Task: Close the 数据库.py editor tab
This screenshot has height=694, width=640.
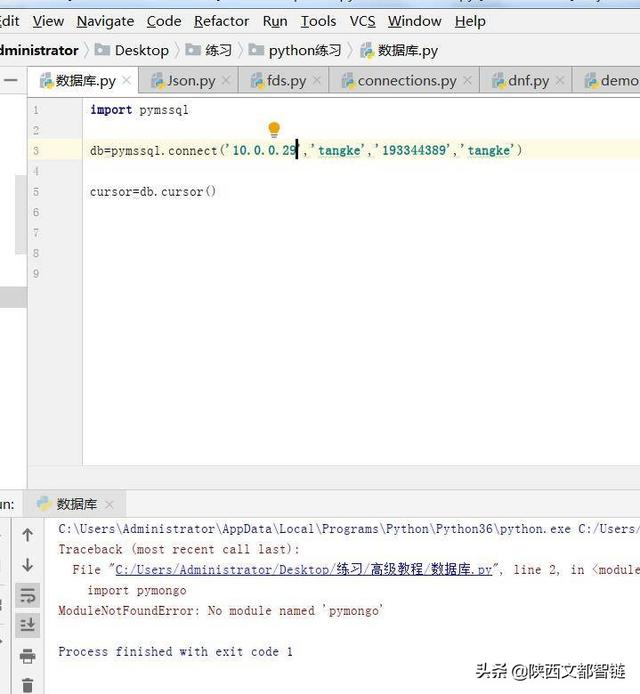Action: pos(127,81)
